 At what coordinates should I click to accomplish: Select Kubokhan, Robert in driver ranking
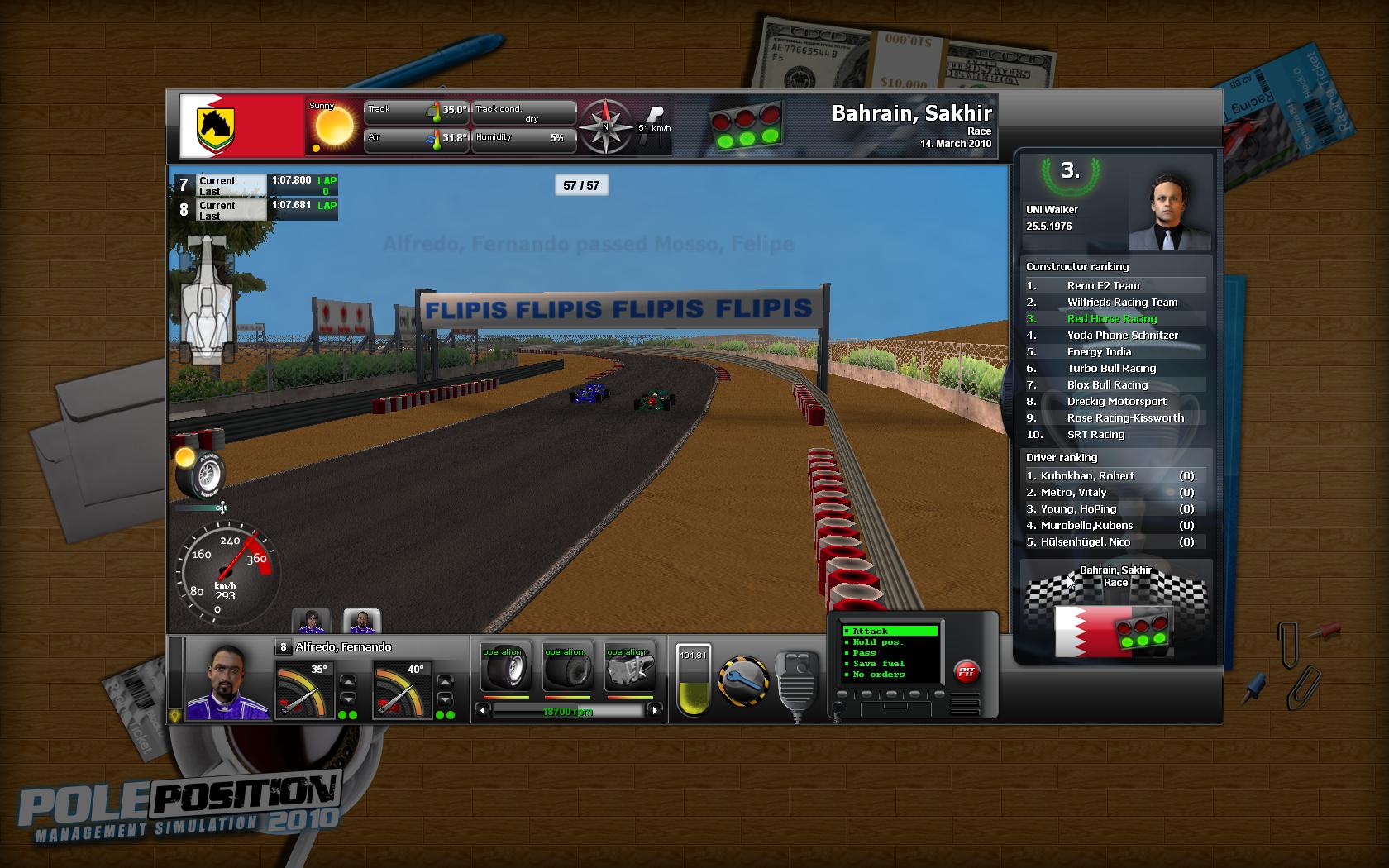(x=1087, y=476)
